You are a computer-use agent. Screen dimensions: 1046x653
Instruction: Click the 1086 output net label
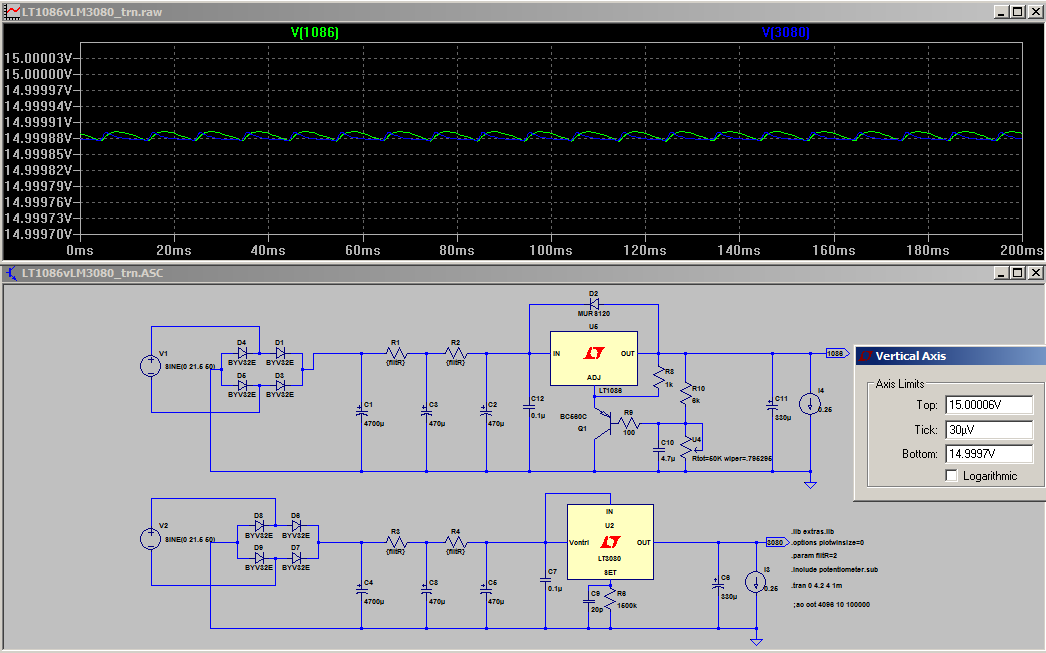coord(837,353)
